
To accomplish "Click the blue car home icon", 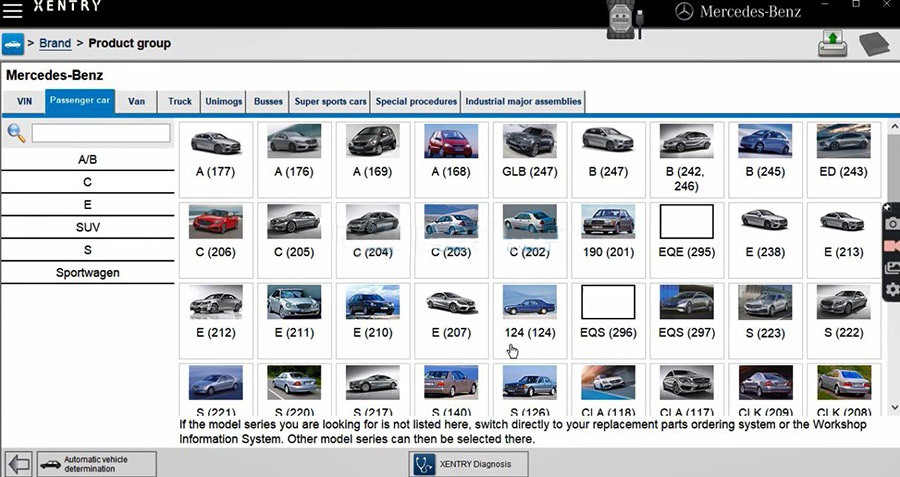I will click(x=13, y=44).
